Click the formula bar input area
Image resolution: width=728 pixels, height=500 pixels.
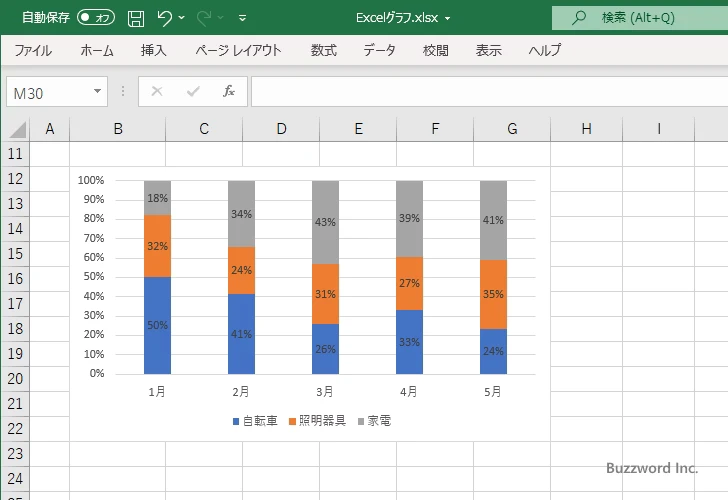(x=489, y=91)
